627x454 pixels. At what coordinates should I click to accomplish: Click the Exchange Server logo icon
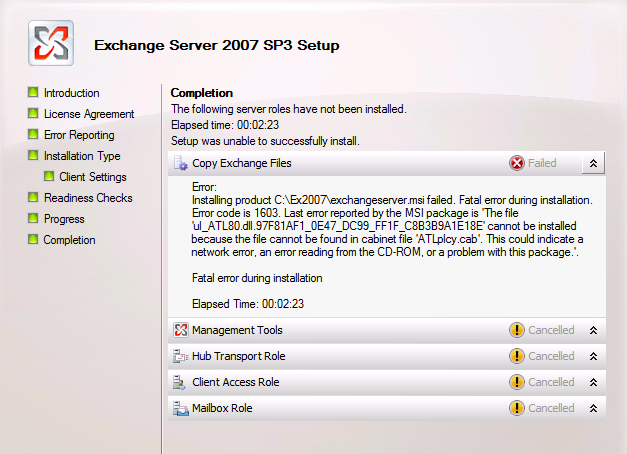(x=50, y=44)
